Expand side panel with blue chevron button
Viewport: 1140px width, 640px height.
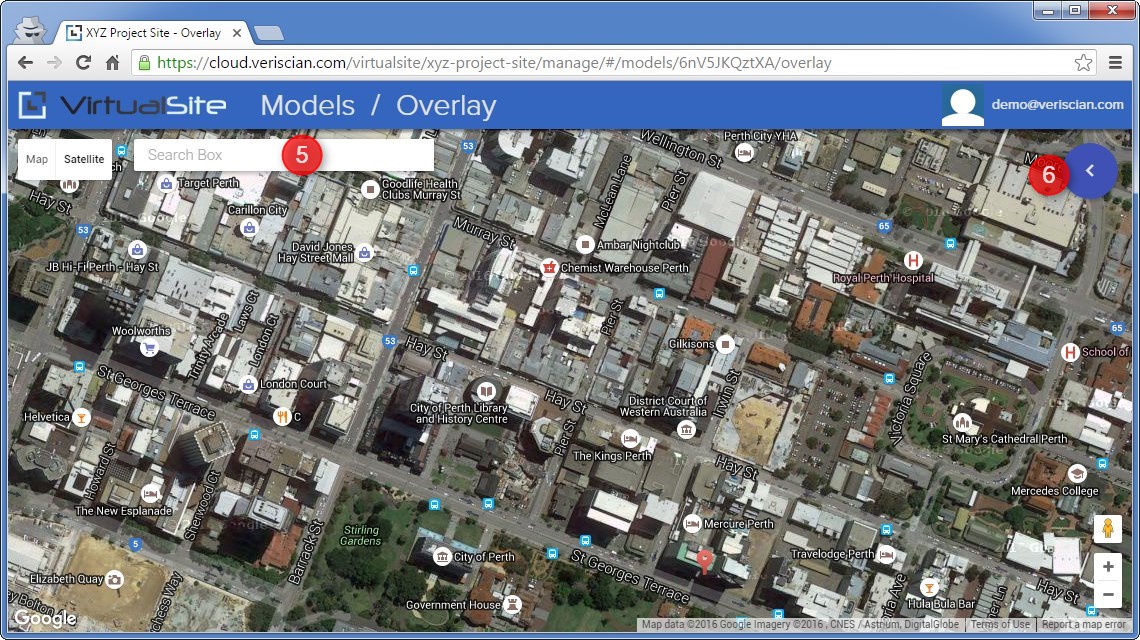1089,170
